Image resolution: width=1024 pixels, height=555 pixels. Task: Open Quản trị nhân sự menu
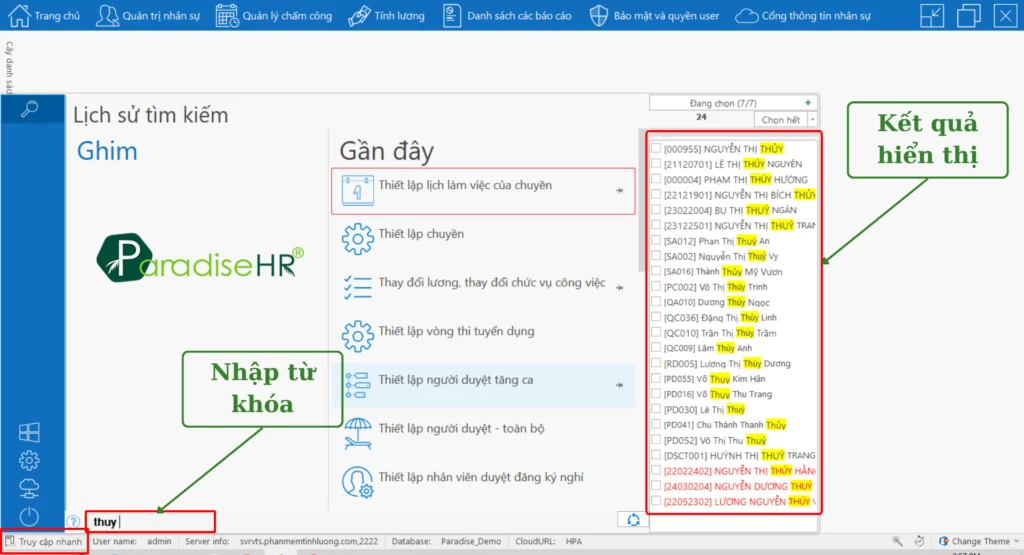[148, 16]
